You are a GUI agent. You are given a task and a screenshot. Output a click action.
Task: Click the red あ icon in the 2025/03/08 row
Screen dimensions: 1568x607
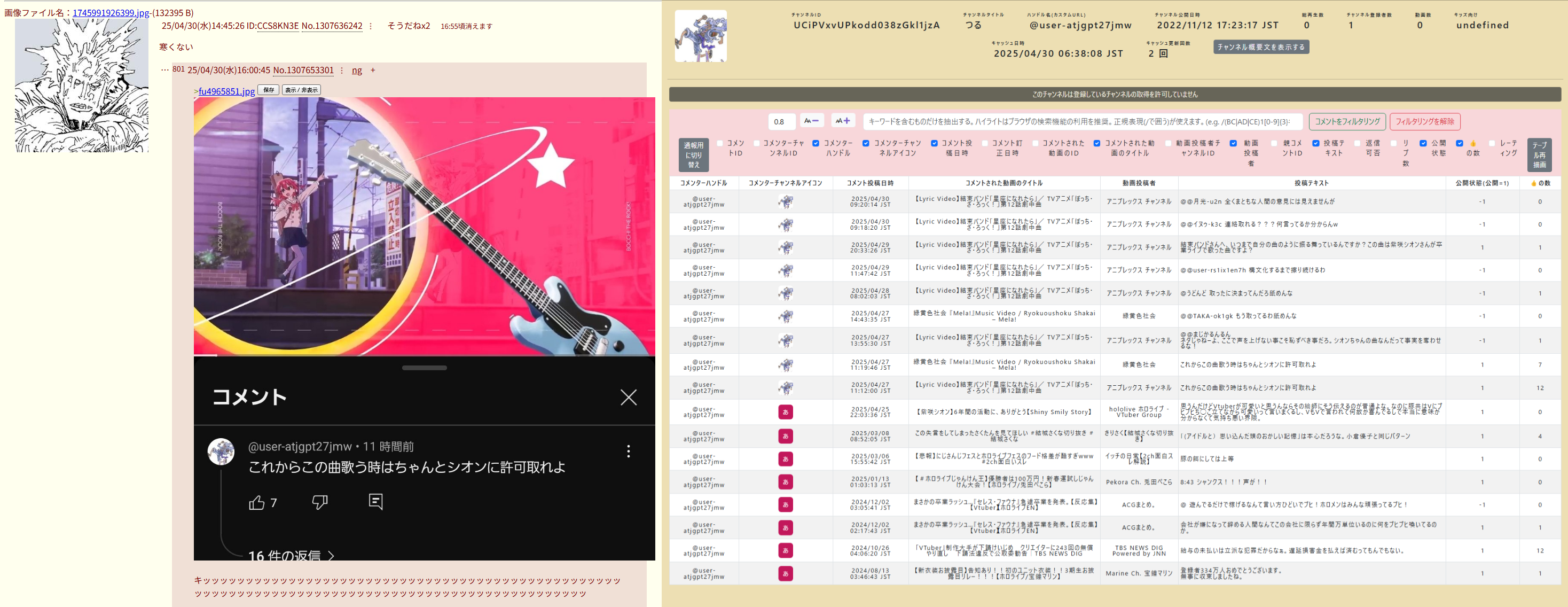click(x=785, y=436)
